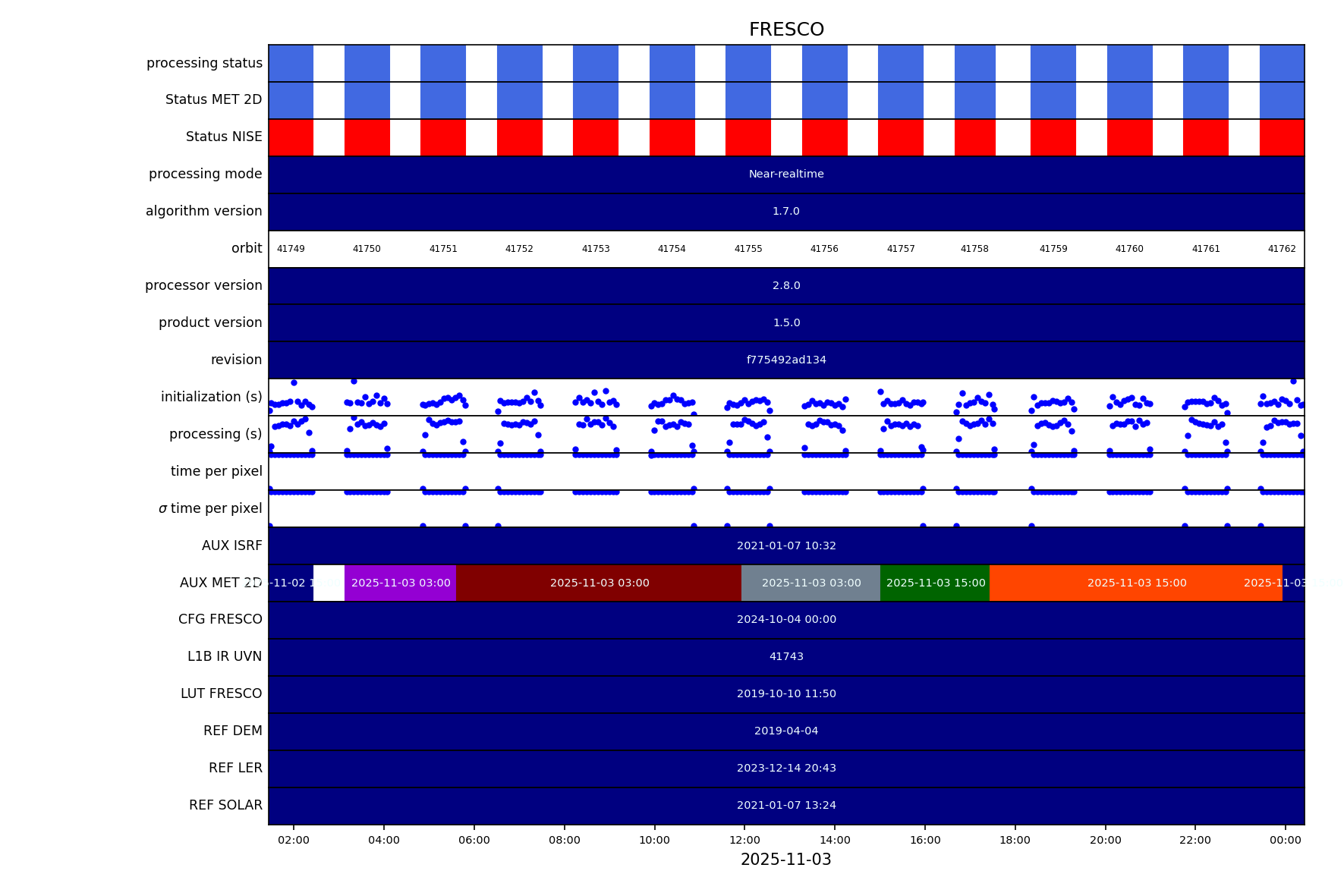Click orbit number 41762 label
The image size is (1344, 896).
tap(1281, 249)
